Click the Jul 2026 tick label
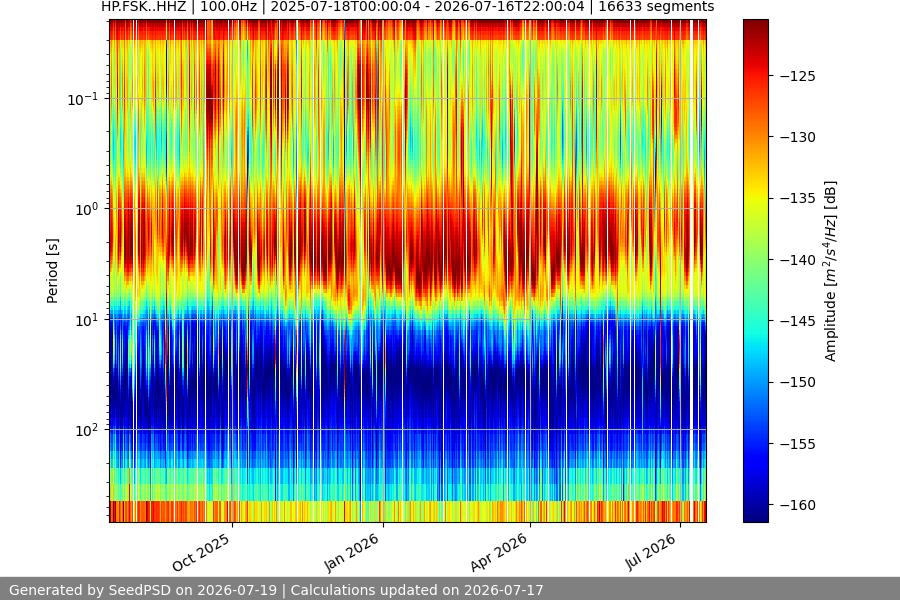Screen dimensions: 900x600 651,552
